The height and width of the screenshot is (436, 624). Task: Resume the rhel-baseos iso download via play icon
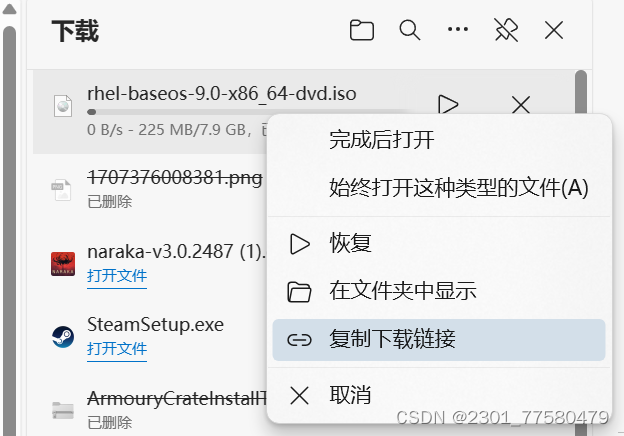(448, 105)
